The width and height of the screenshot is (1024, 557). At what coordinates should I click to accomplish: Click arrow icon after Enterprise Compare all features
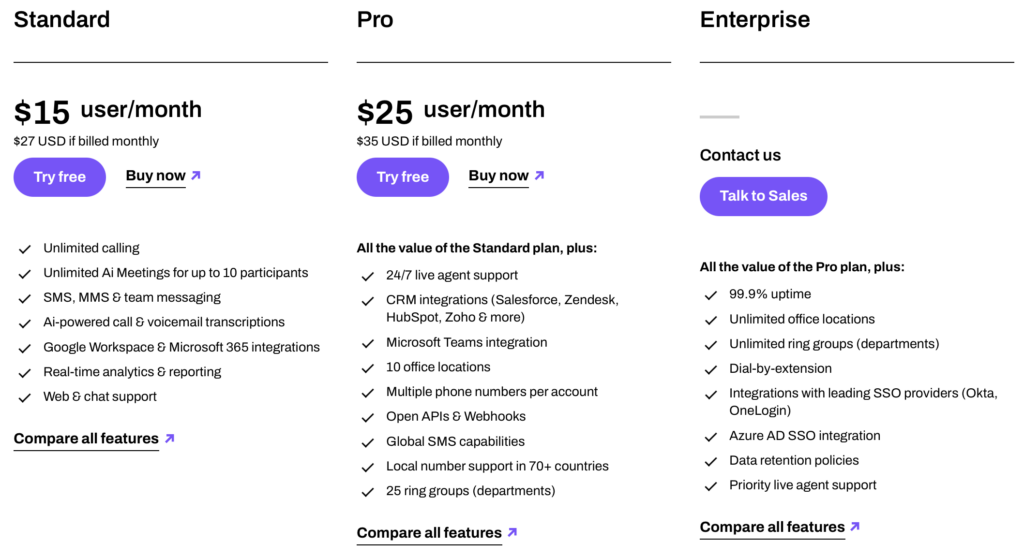pyautogui.click(x=855, y=526)
